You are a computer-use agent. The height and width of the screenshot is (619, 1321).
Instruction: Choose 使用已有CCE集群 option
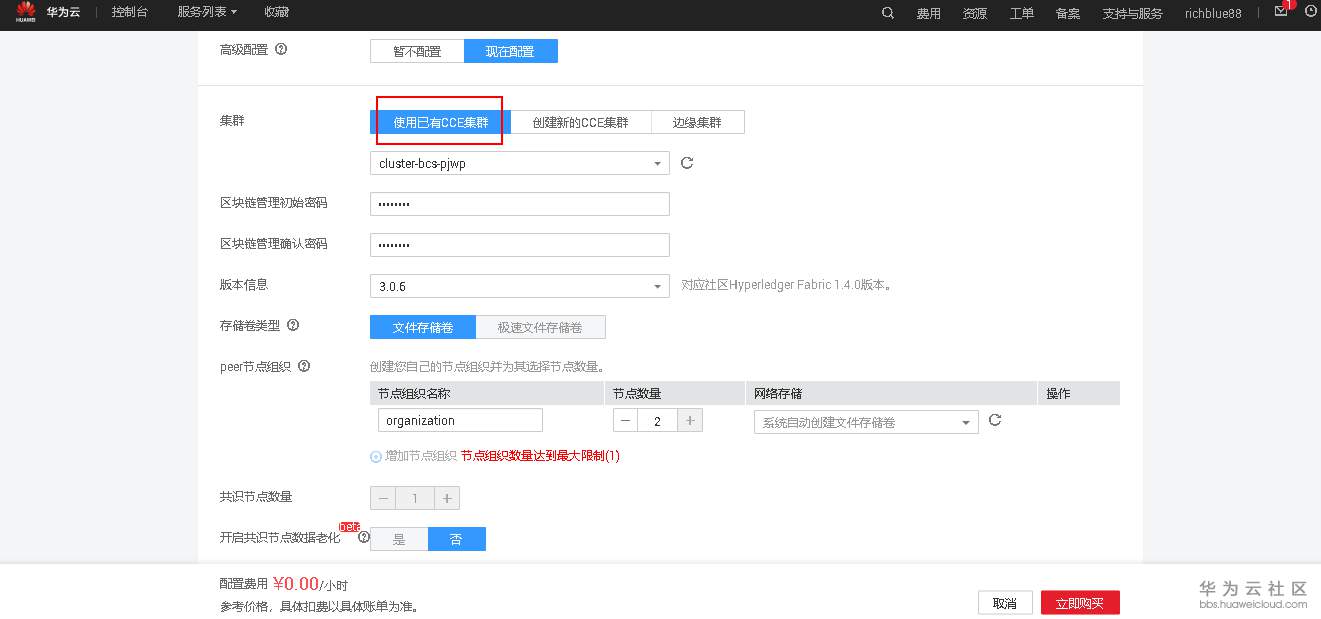(x=441, y=122)
